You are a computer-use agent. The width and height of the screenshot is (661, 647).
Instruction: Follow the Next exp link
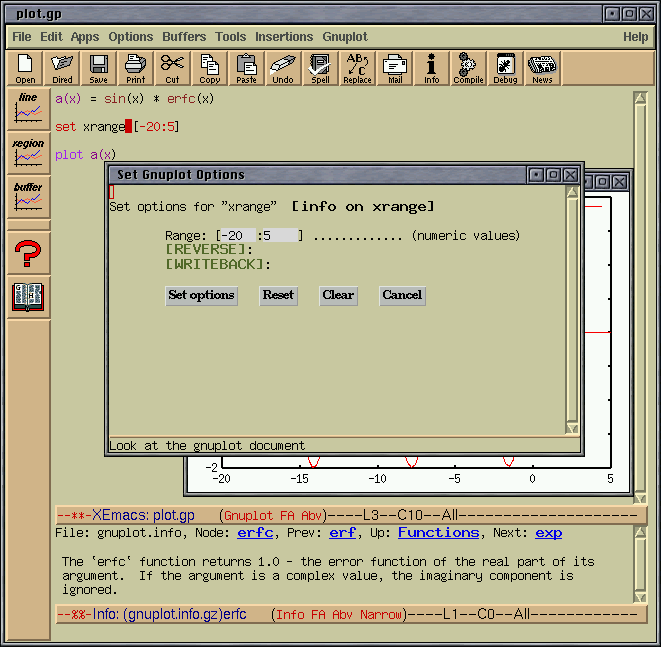pos(548,533)
